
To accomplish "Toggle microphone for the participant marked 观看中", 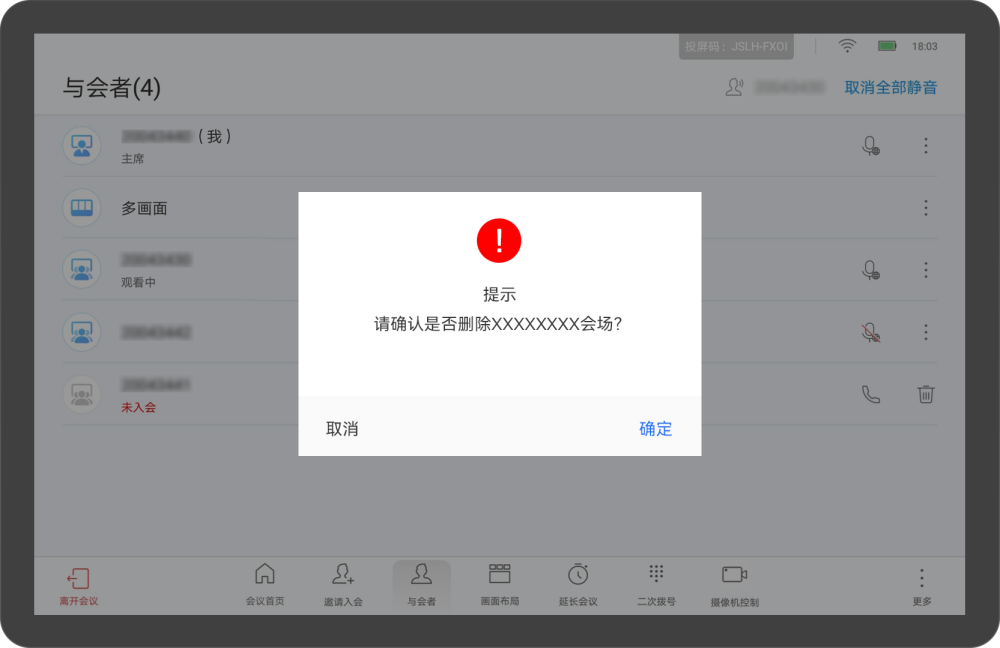I will coord(871,270).
